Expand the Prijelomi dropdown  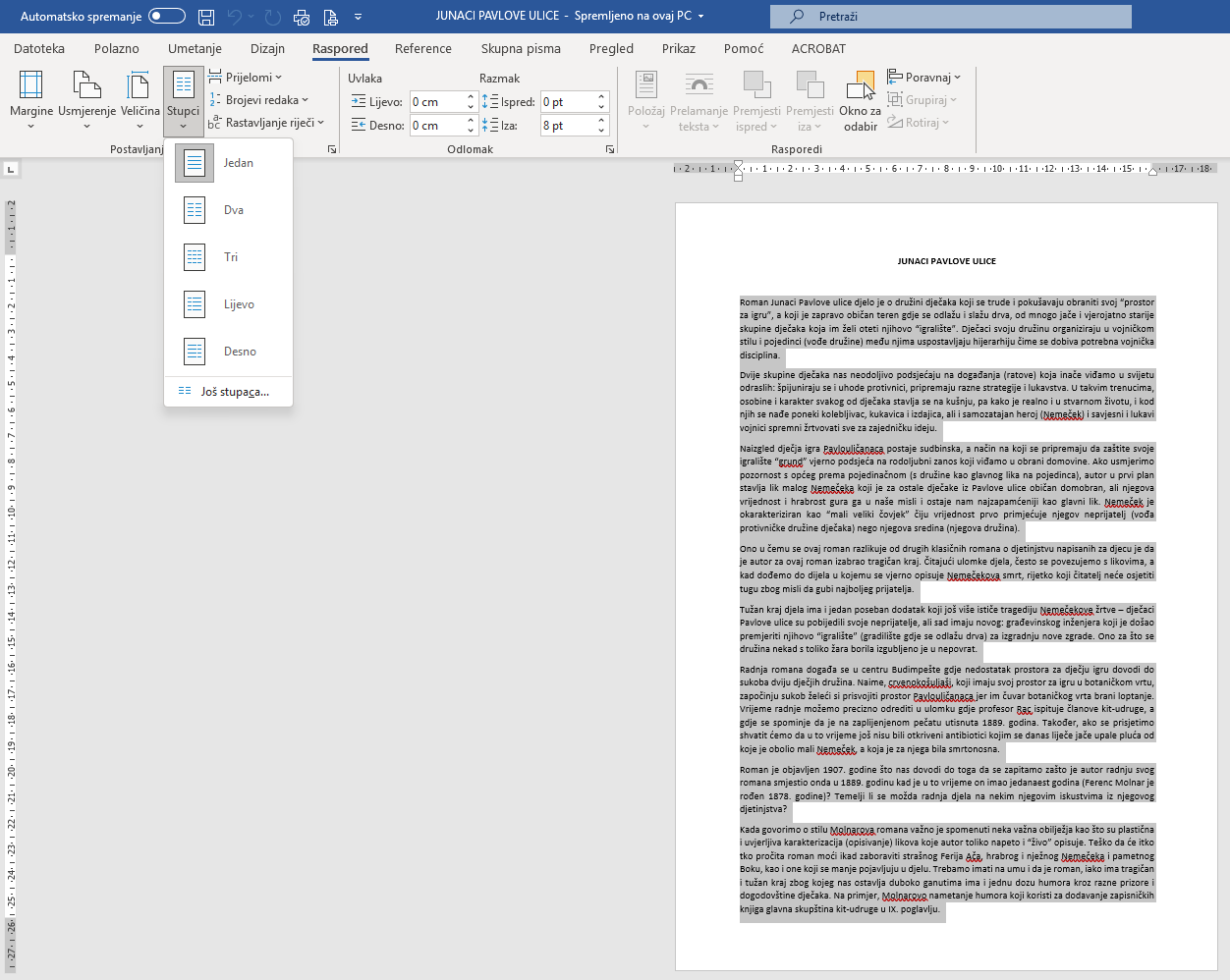247,78
